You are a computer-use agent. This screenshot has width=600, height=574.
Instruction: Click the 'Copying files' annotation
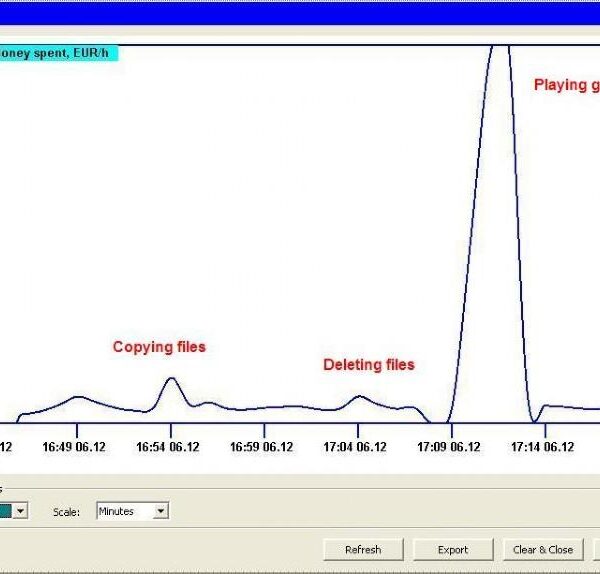[159, 347]
